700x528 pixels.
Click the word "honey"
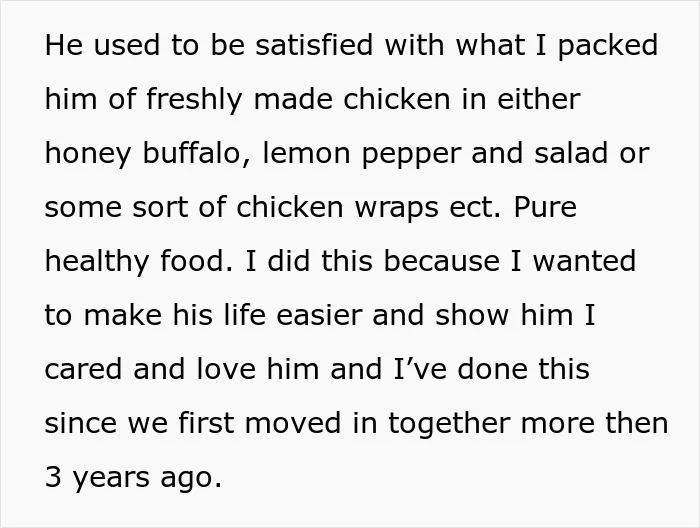click(88, 154)
